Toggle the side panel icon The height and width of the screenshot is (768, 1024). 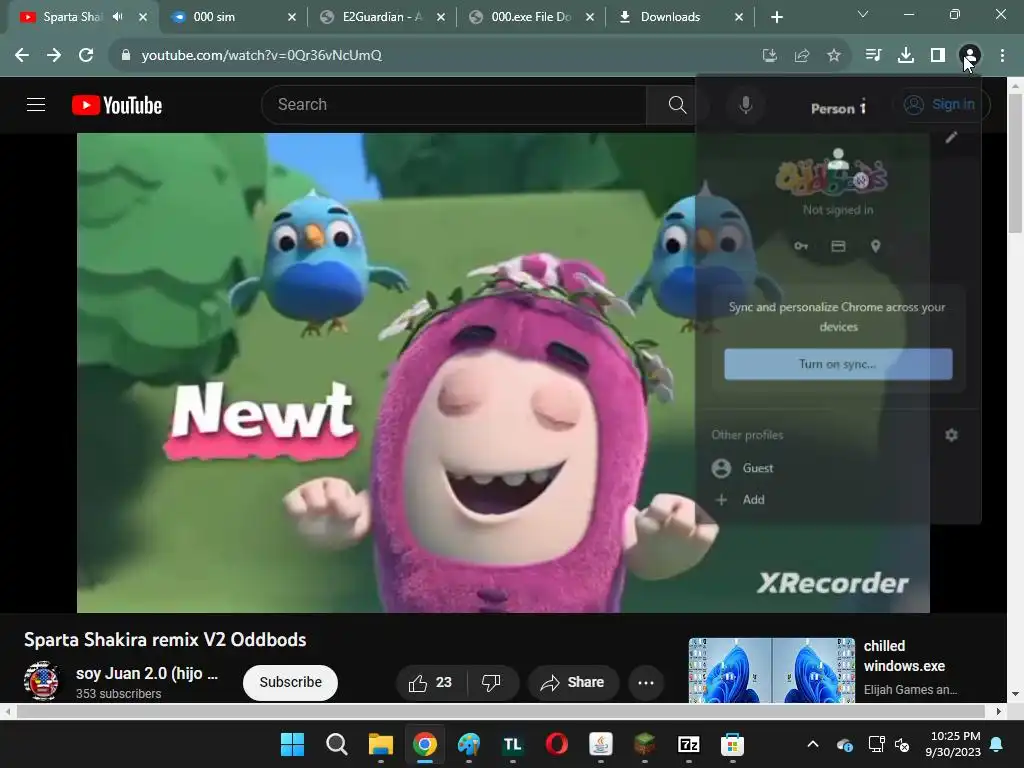click(938, 56)
